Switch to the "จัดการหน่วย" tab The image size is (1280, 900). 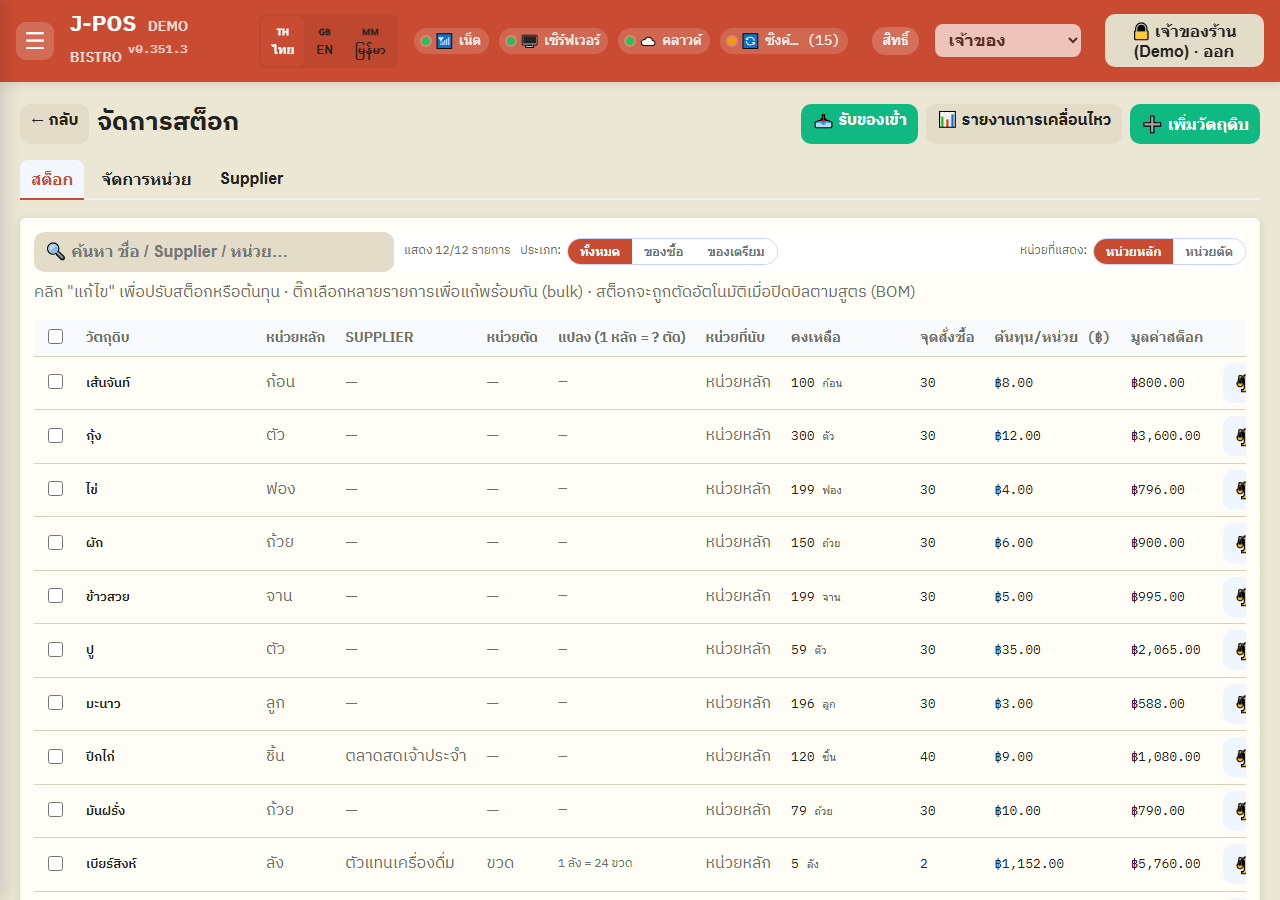point(146,179)
